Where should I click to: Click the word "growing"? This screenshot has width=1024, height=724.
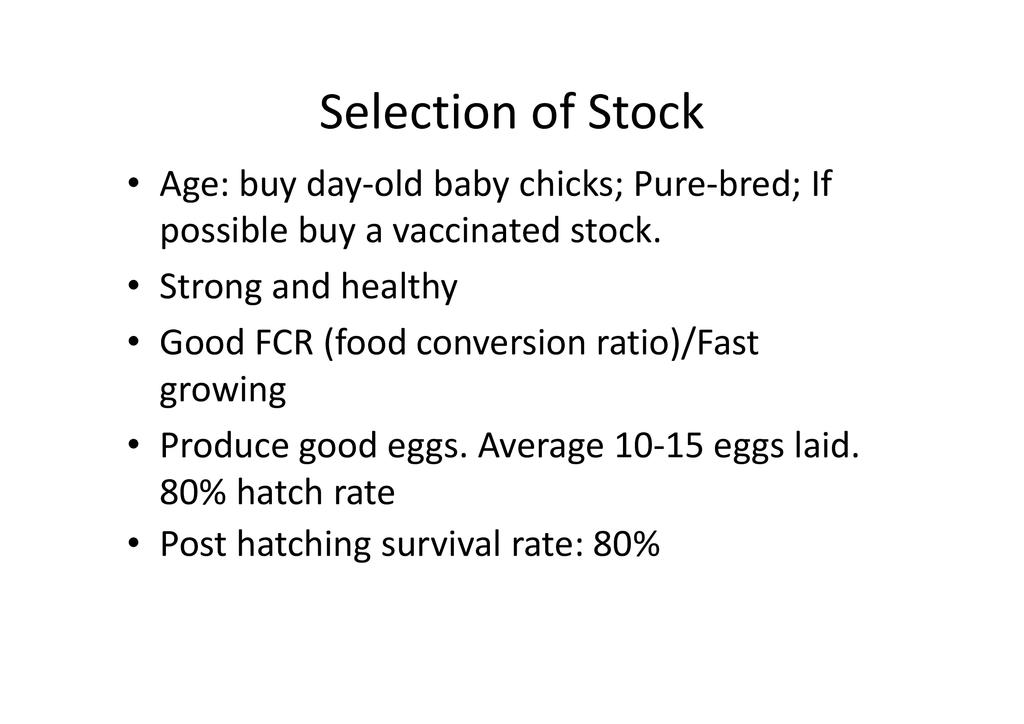coord(222,390)
